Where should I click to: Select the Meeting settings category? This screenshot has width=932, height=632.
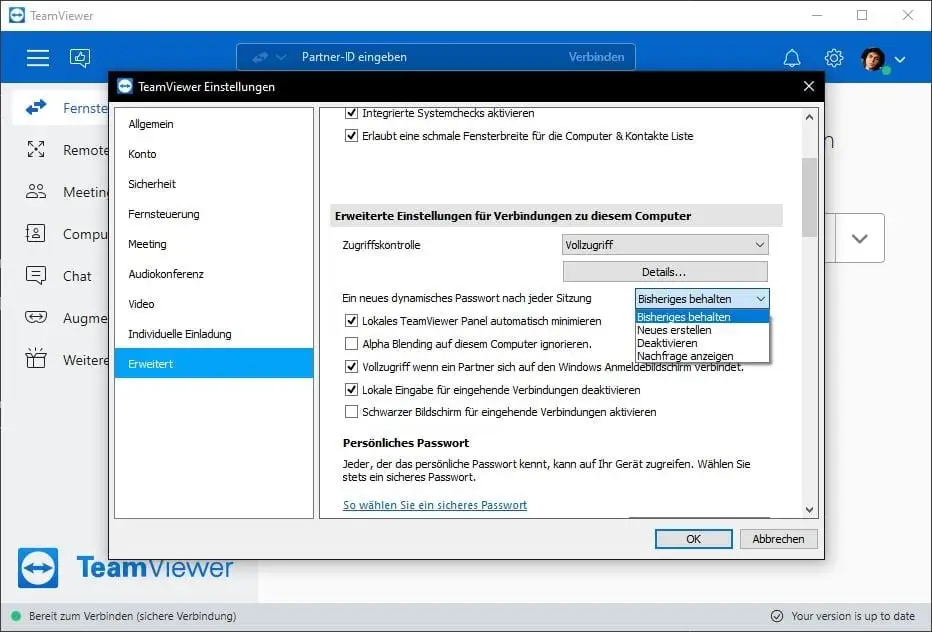214,244
